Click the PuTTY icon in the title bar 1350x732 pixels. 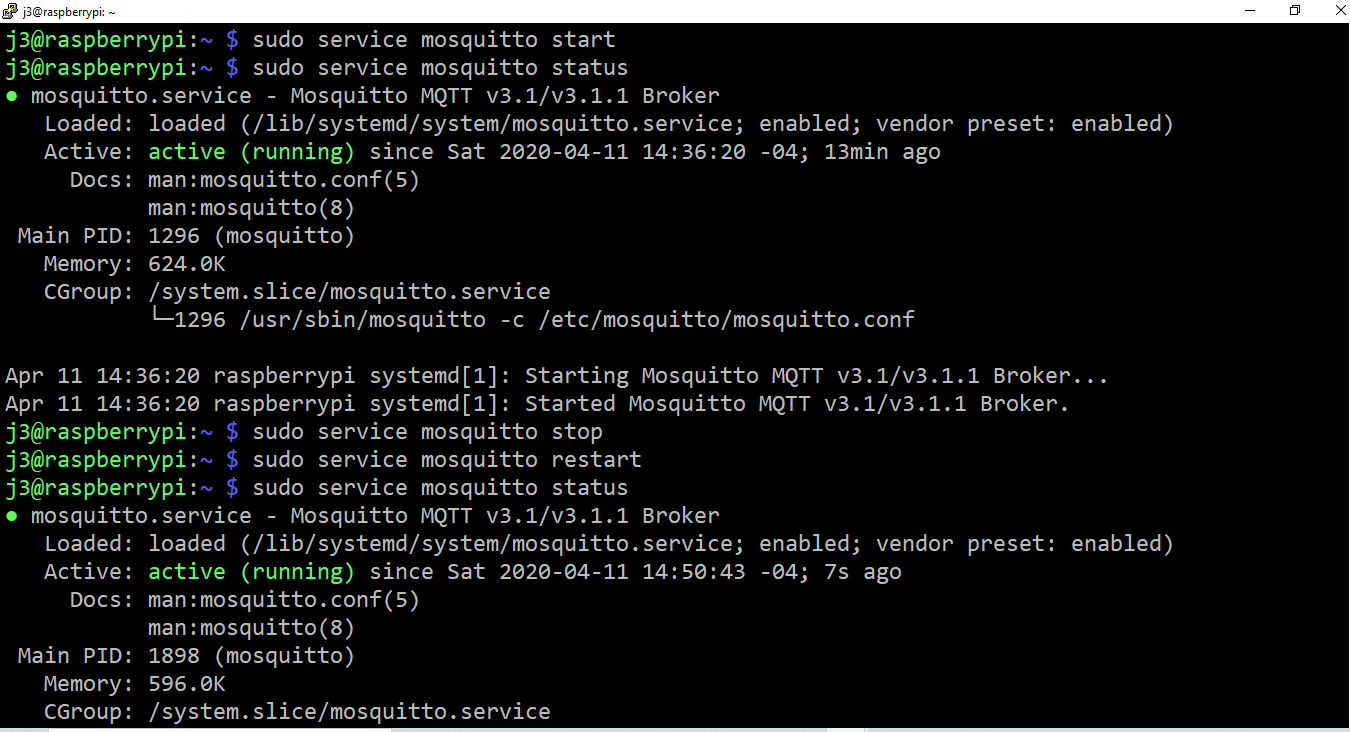pos(11,11)
